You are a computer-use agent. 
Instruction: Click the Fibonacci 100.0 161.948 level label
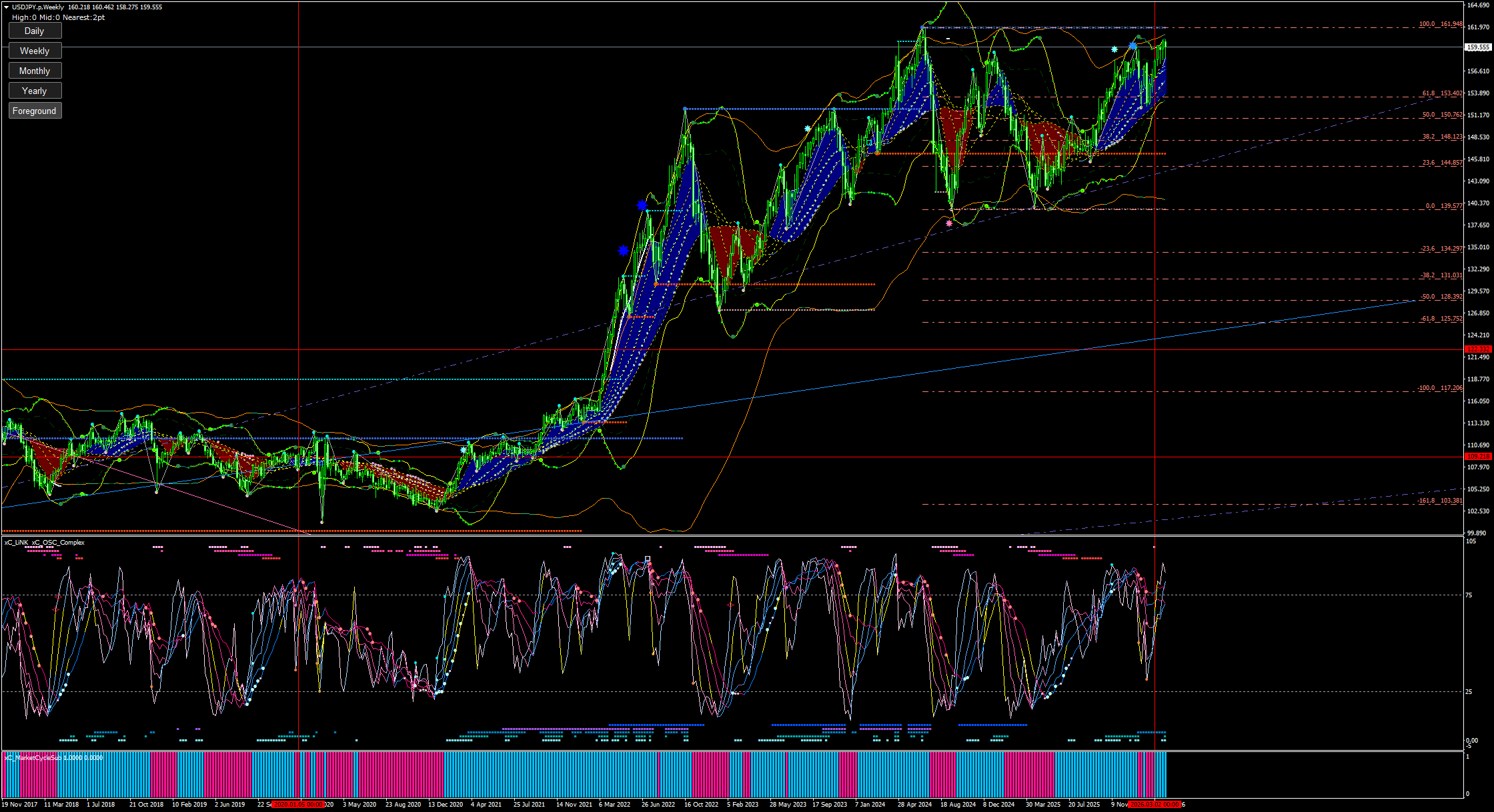[x=1441, y=24]
